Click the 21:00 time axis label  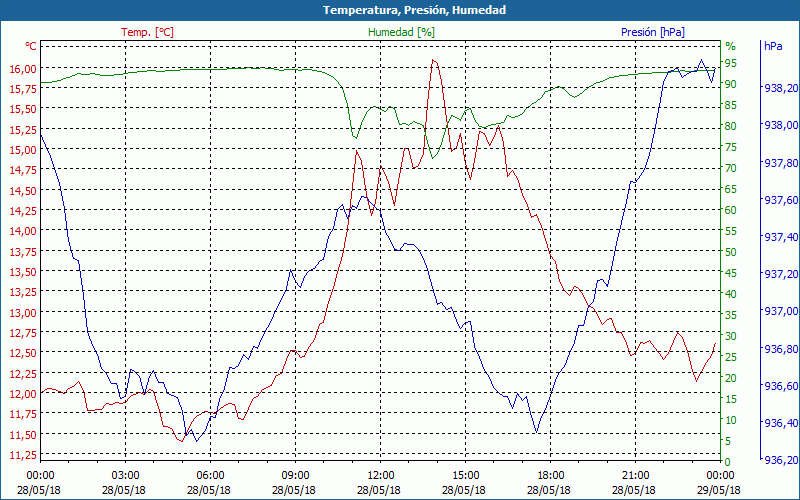[636, 476]
